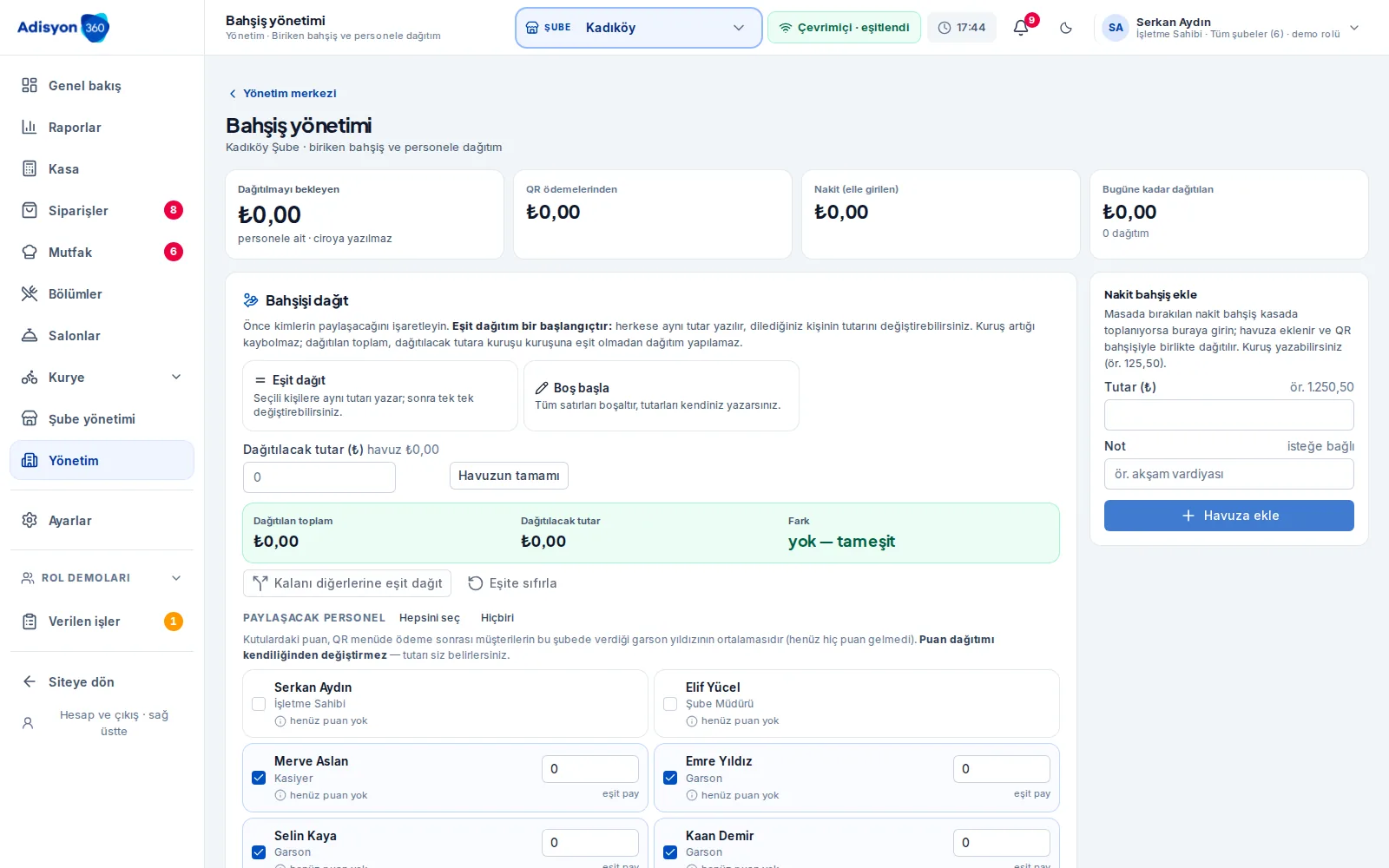
Task: Click Eşite sıfırla button
Action: (512, 583)
